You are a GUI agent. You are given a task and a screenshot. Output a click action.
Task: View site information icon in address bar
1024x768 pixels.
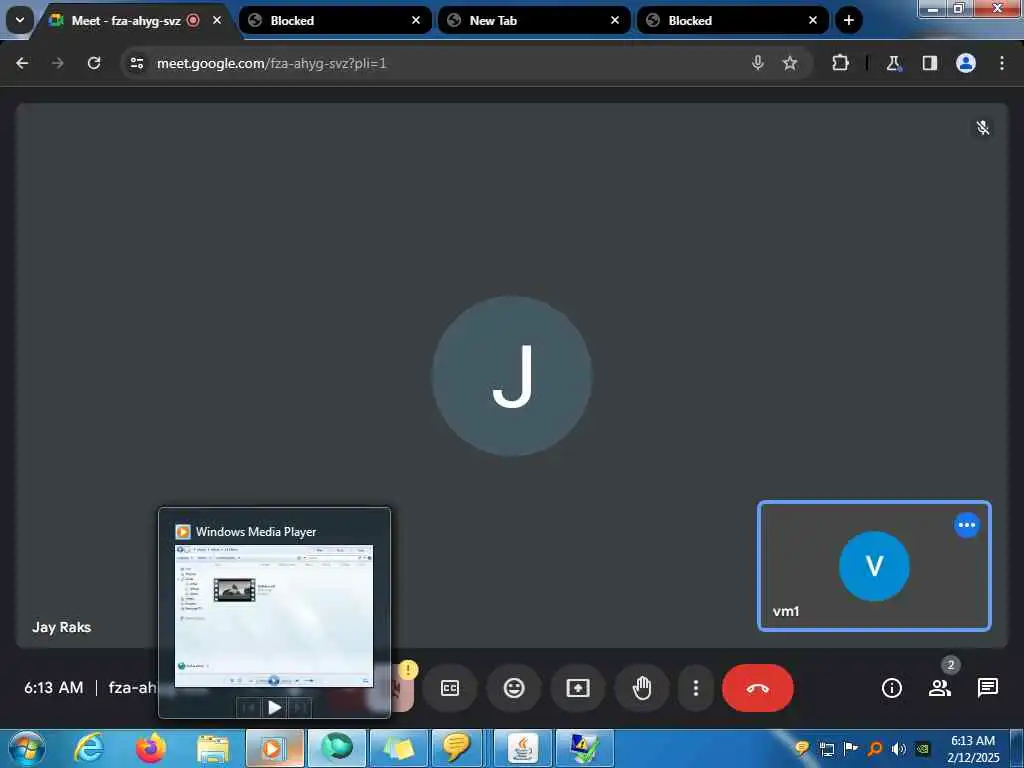point(137,63)
